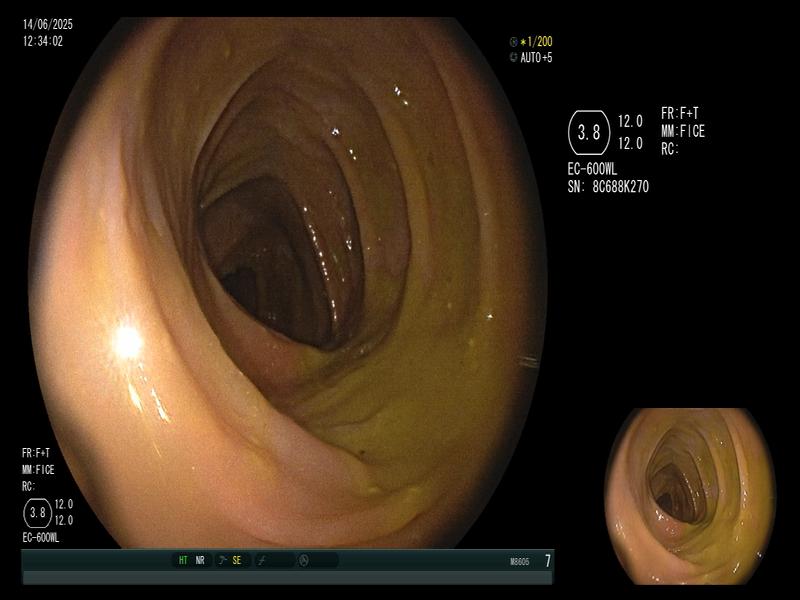Image resolution: width=800 pixels, height=600 pixels.
Task: Click the NR indicator in the status bar
Action: [x=200, y=560]
